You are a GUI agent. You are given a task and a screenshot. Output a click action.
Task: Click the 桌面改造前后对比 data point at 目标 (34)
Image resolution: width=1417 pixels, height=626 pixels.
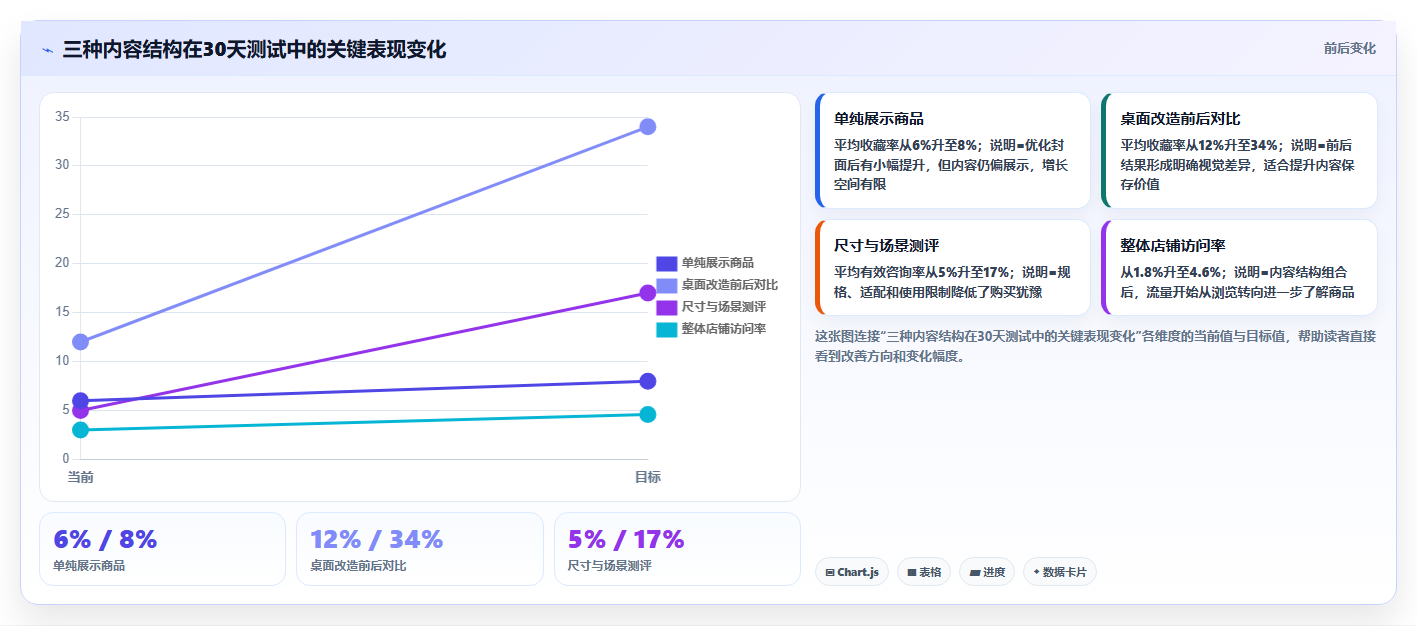pos(647,127)
